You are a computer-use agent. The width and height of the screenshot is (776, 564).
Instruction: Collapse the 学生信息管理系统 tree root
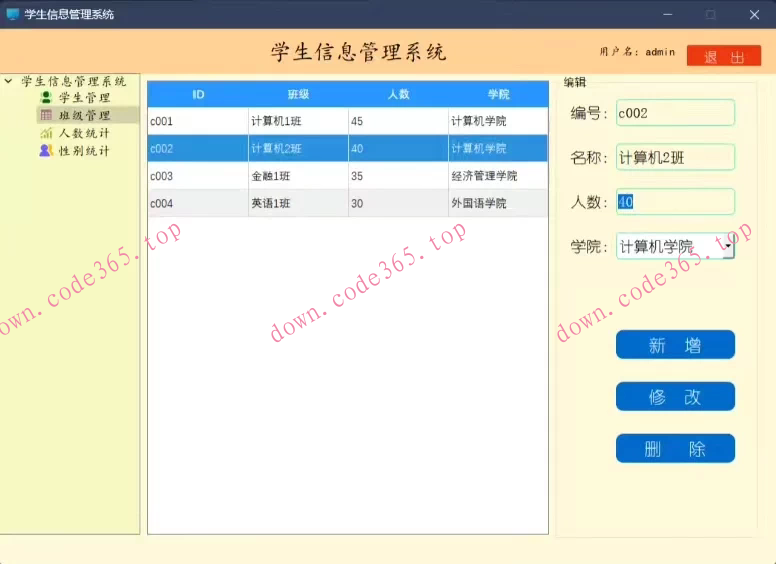pos(8,81)
